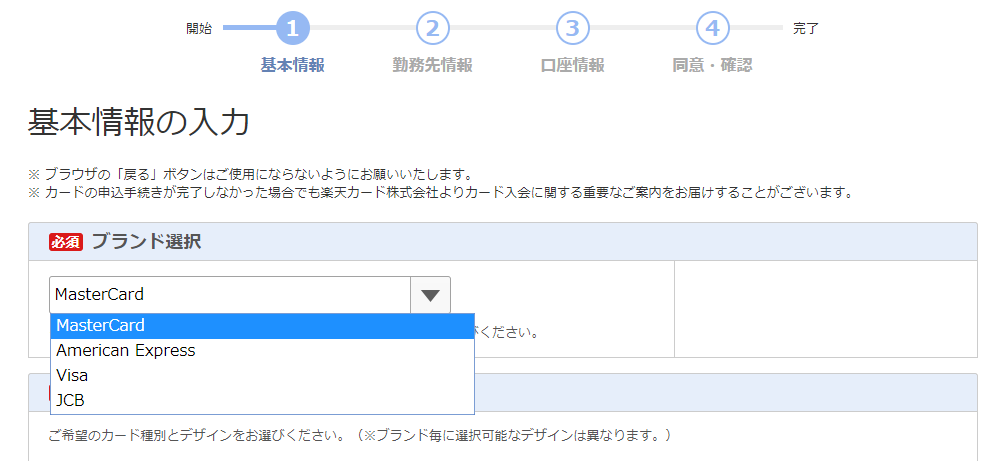1001x461 pixels.
Task: Click the 完了 label on progress bar
Action: pos(805,28)
